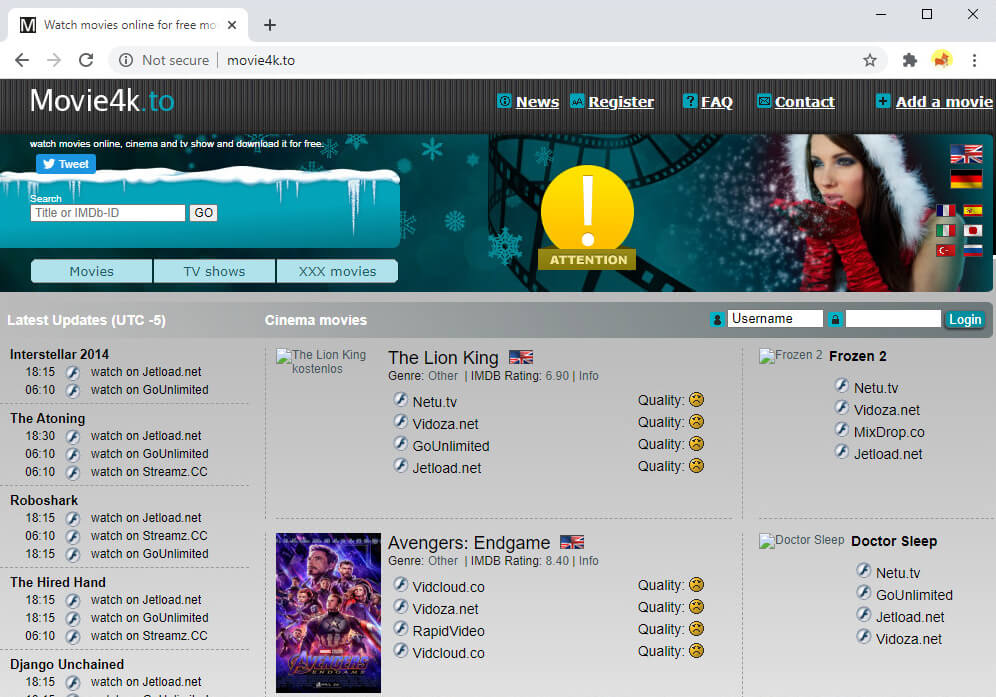Watch Avengers: Endgame on RapidVideo
The width and height of the screenshot is (996, 697).
point(448,631)
